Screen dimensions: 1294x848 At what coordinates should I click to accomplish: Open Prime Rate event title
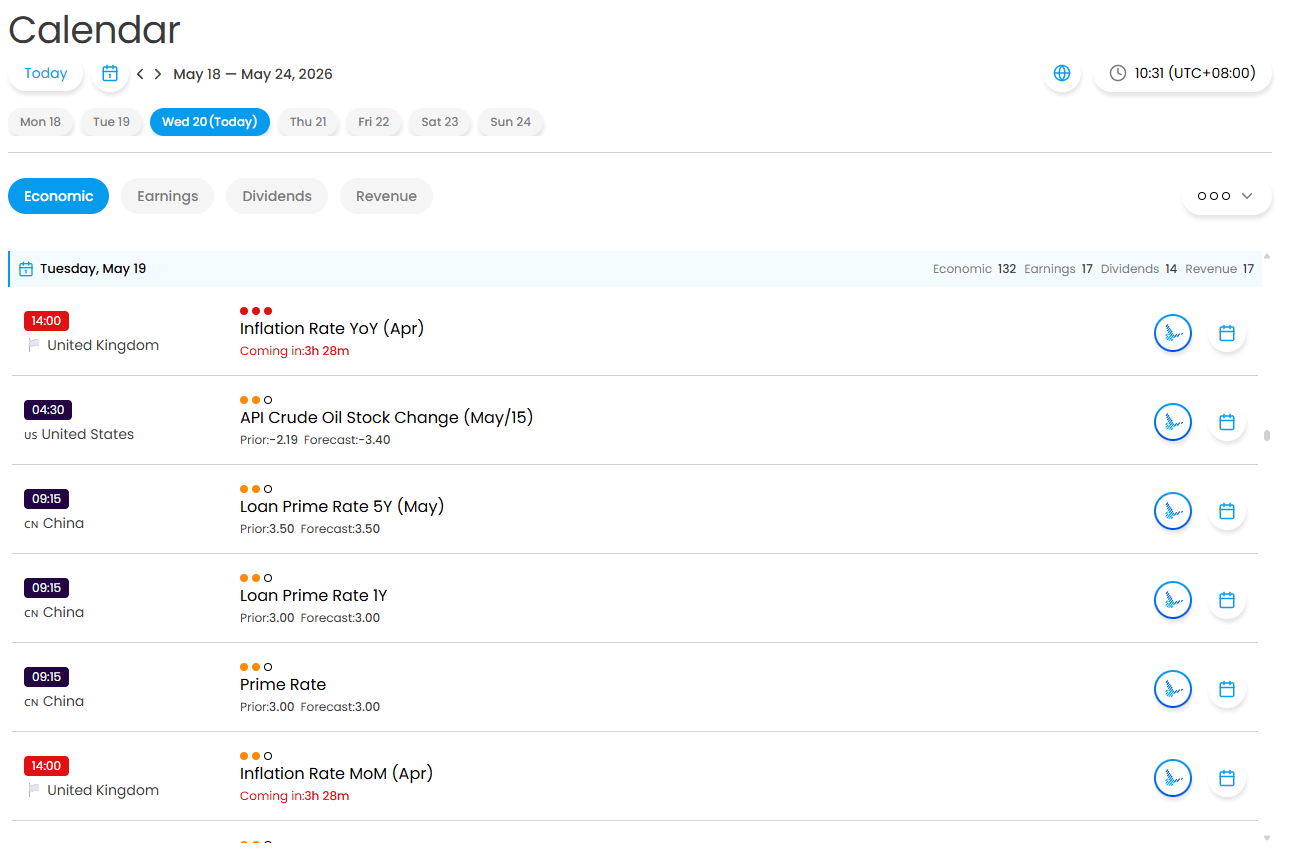283,685
